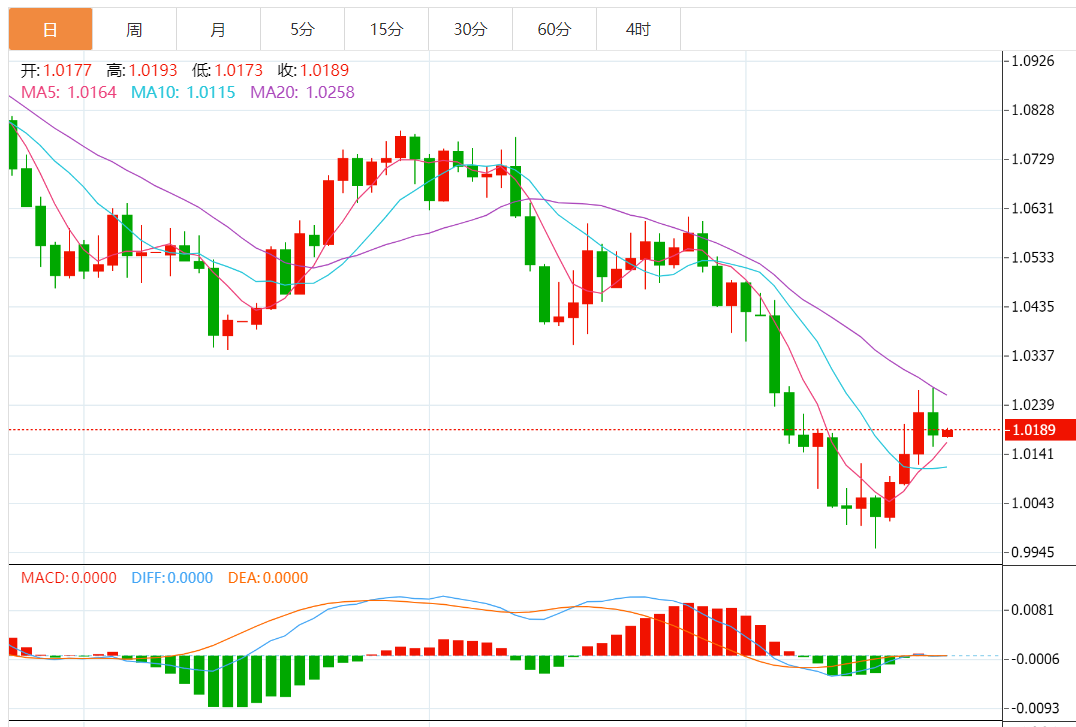Image resolution: width=1076 pixels, height=727 pixels.
Task: Click the 1.0043 price axis label
Action: tap(1033, 503)
